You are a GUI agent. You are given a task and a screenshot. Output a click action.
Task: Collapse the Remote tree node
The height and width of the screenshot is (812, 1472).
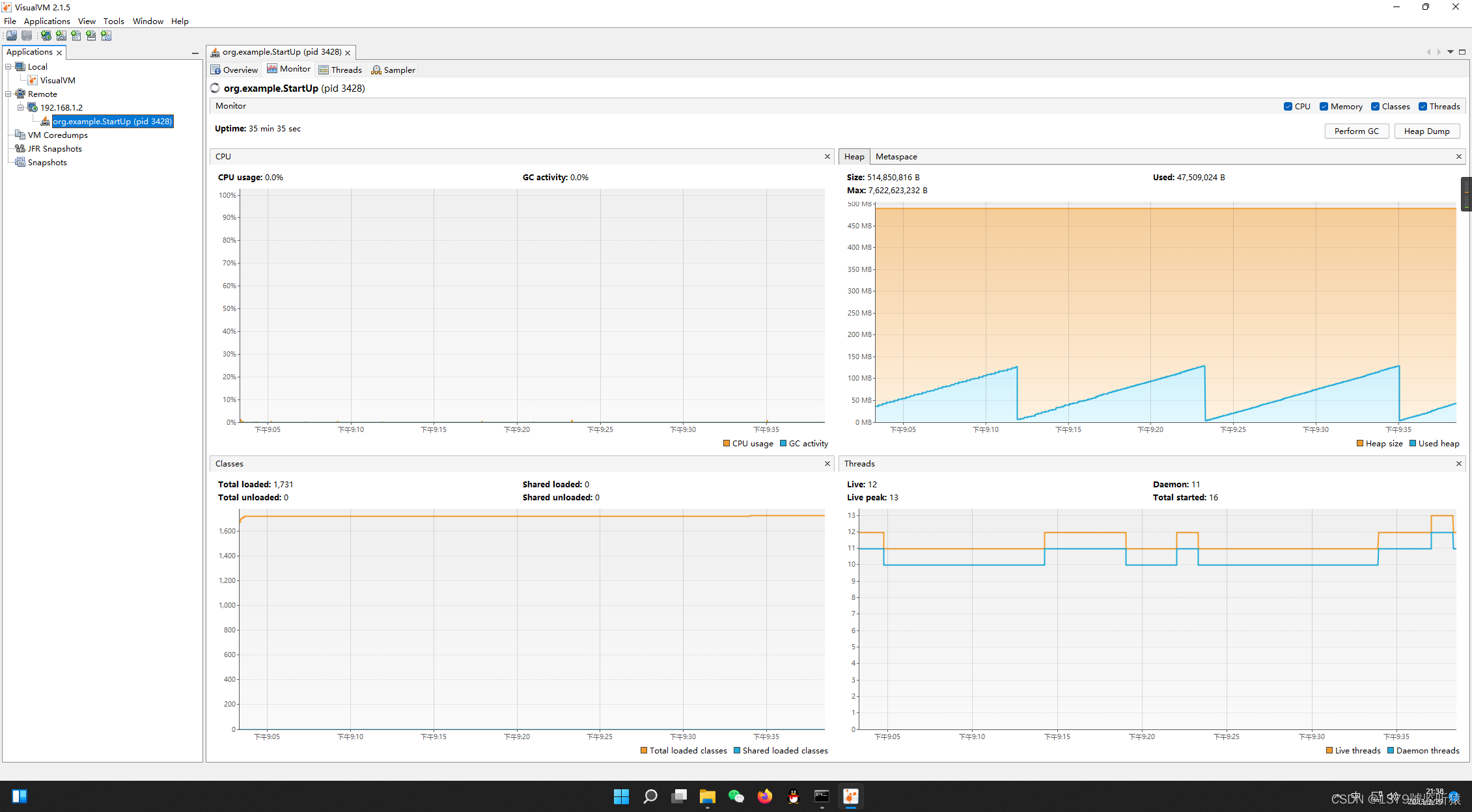point(8,94)
